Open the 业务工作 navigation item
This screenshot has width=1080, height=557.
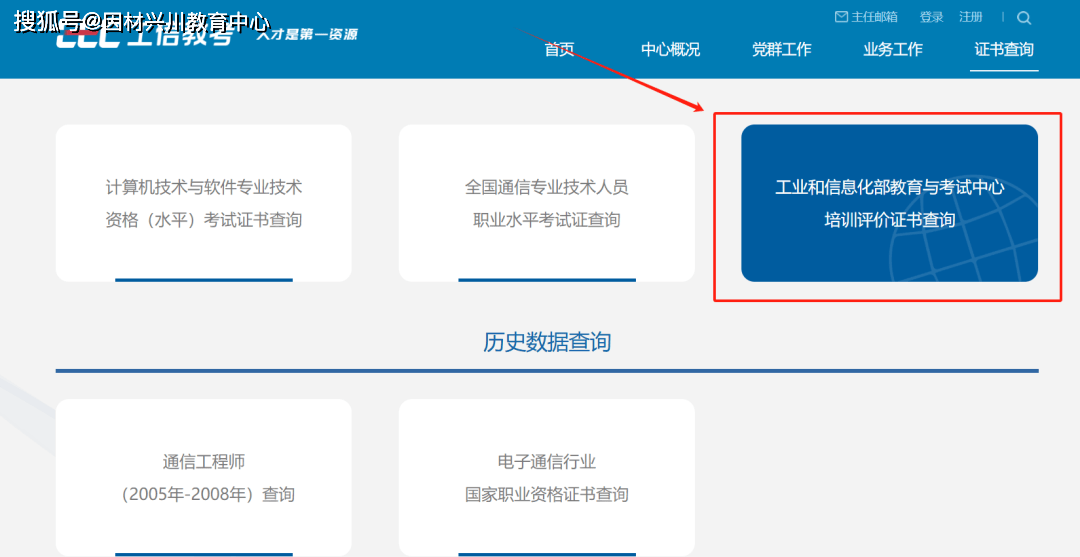(x=893, y=50)
